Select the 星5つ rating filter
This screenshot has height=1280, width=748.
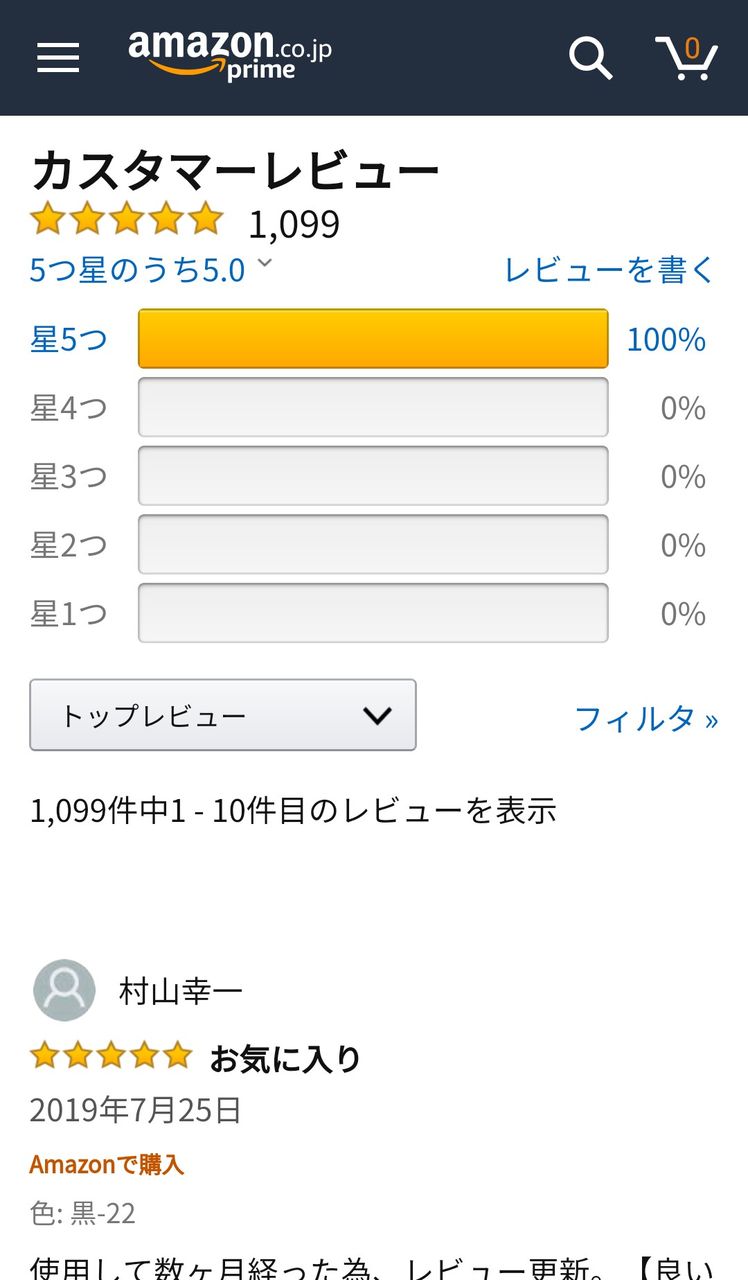(x=68, y=340)
